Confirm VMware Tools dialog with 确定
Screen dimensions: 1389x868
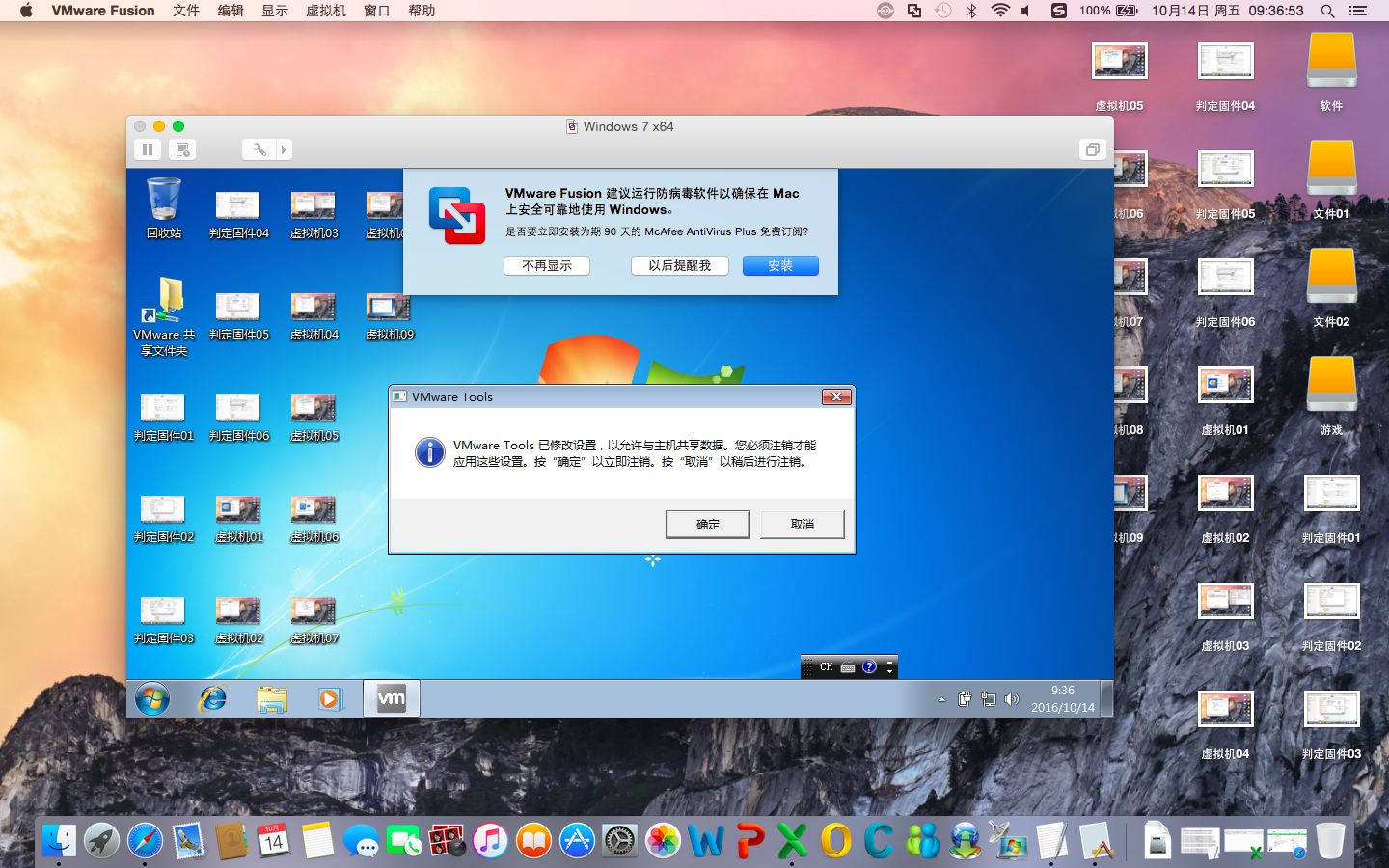pos(708,524)
